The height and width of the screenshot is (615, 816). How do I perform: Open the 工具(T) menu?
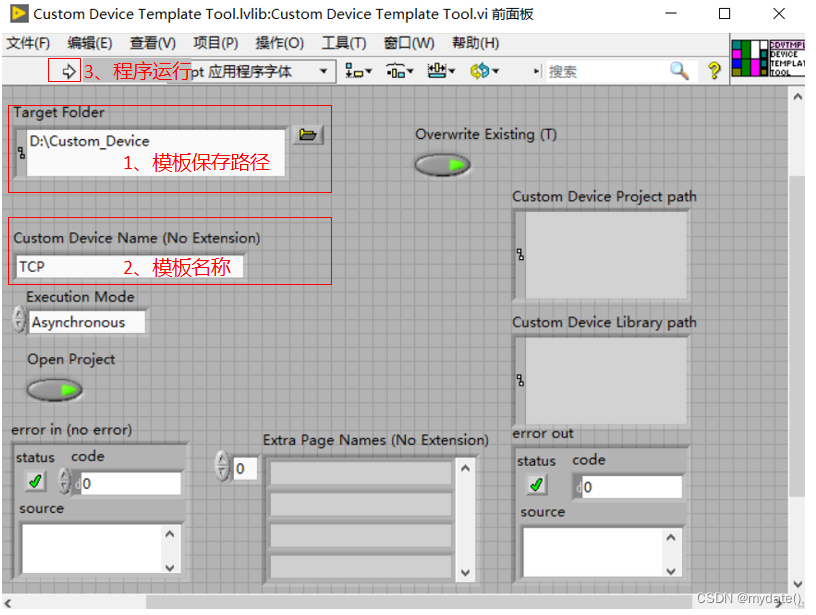point(343,43)
